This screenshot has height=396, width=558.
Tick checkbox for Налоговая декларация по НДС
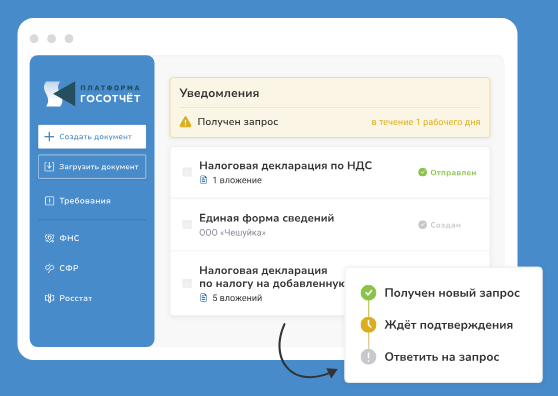(187, 172)
